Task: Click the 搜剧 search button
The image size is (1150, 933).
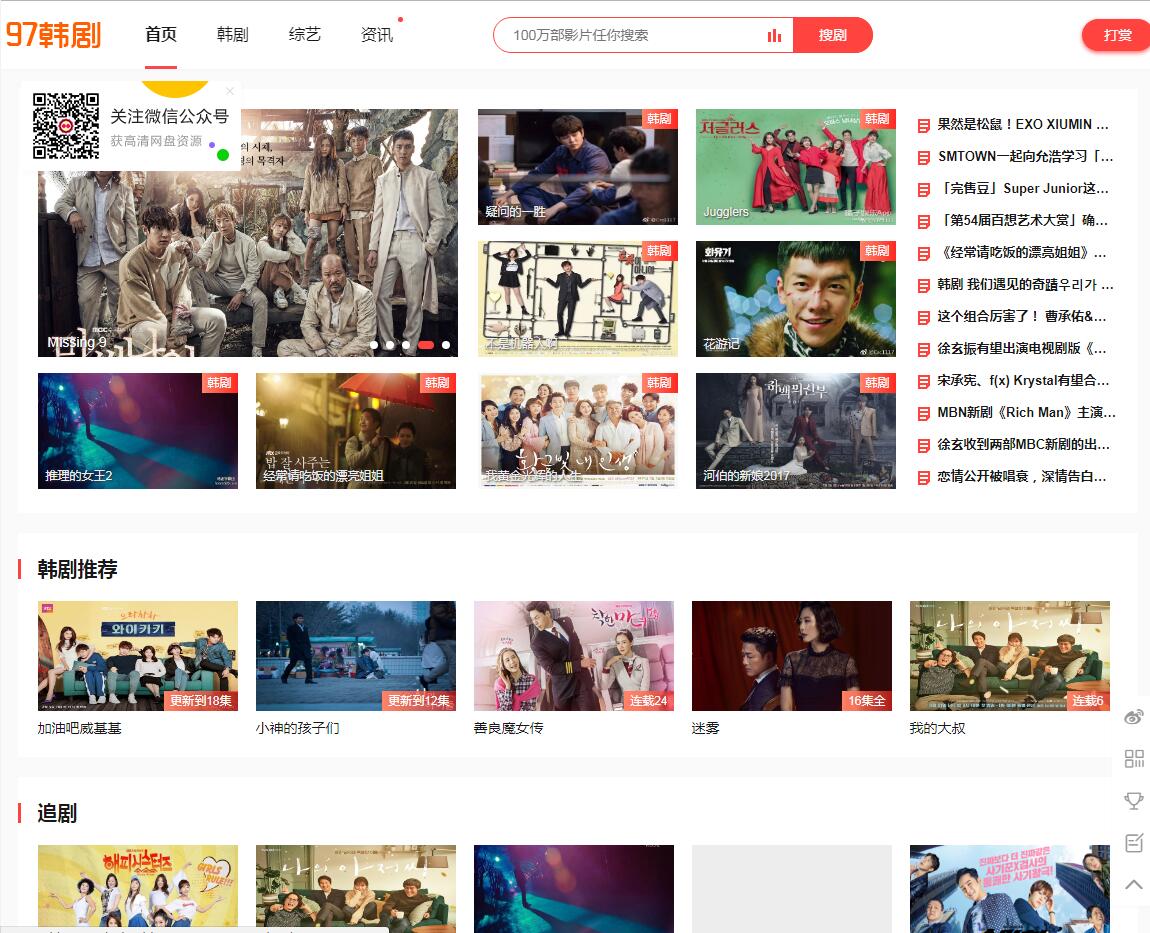Action: click(x=832, y=35)
